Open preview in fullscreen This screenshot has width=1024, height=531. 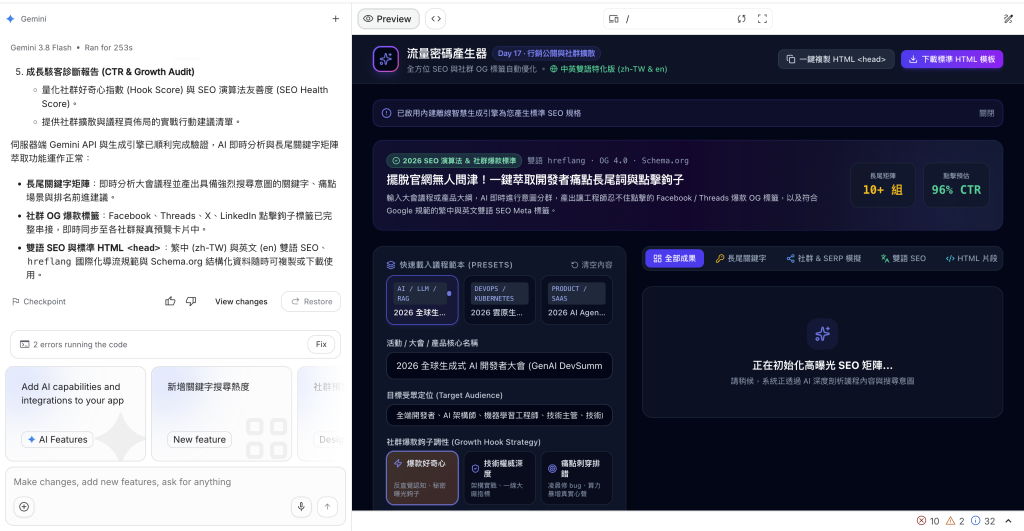click(x=762, y=19)
